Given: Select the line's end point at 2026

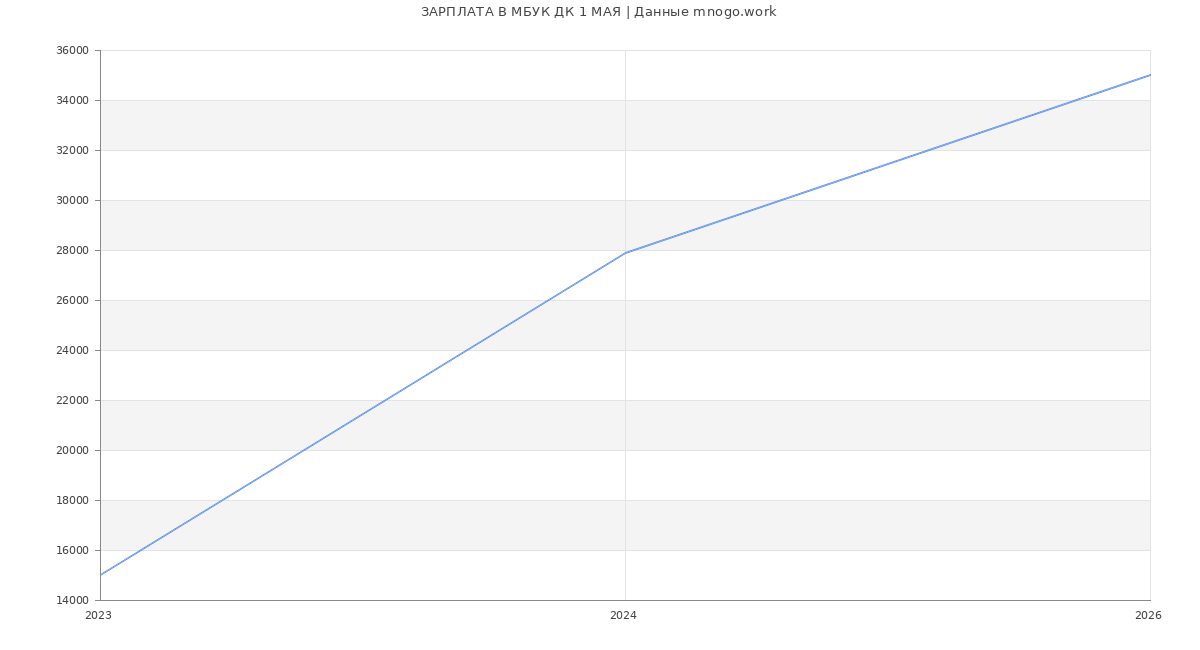Looking at the screenshot, I should [x=1149, y=75].
